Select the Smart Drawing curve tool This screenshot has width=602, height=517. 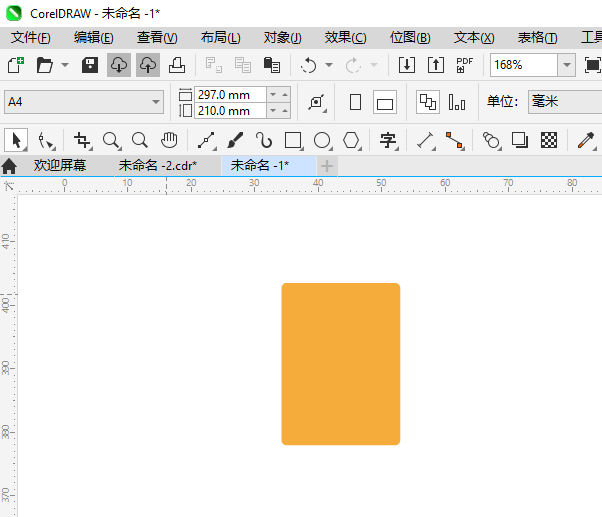click(x=264, y=140)
